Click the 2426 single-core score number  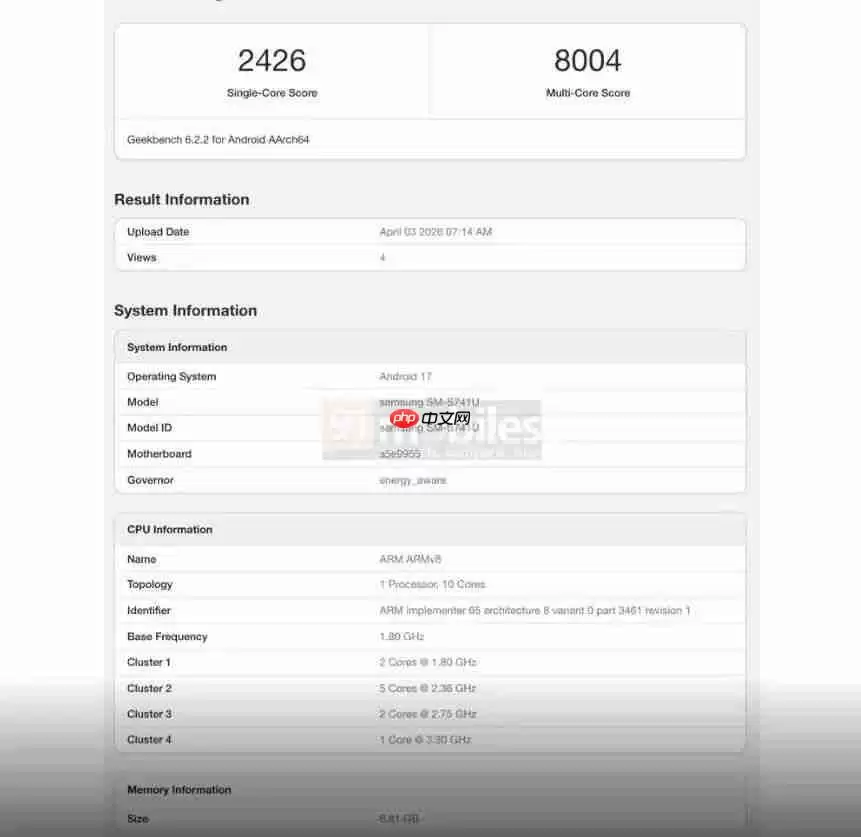pos(272,60)
